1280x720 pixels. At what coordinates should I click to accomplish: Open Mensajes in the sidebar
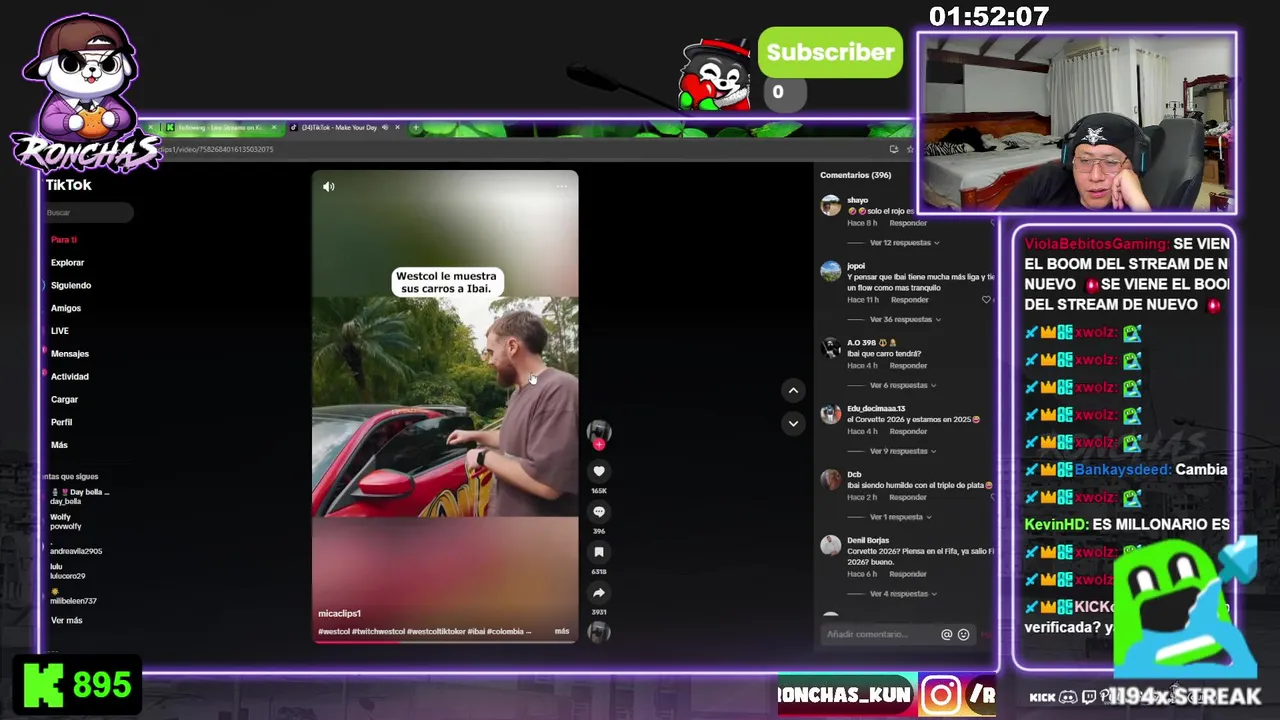point(70,354)
